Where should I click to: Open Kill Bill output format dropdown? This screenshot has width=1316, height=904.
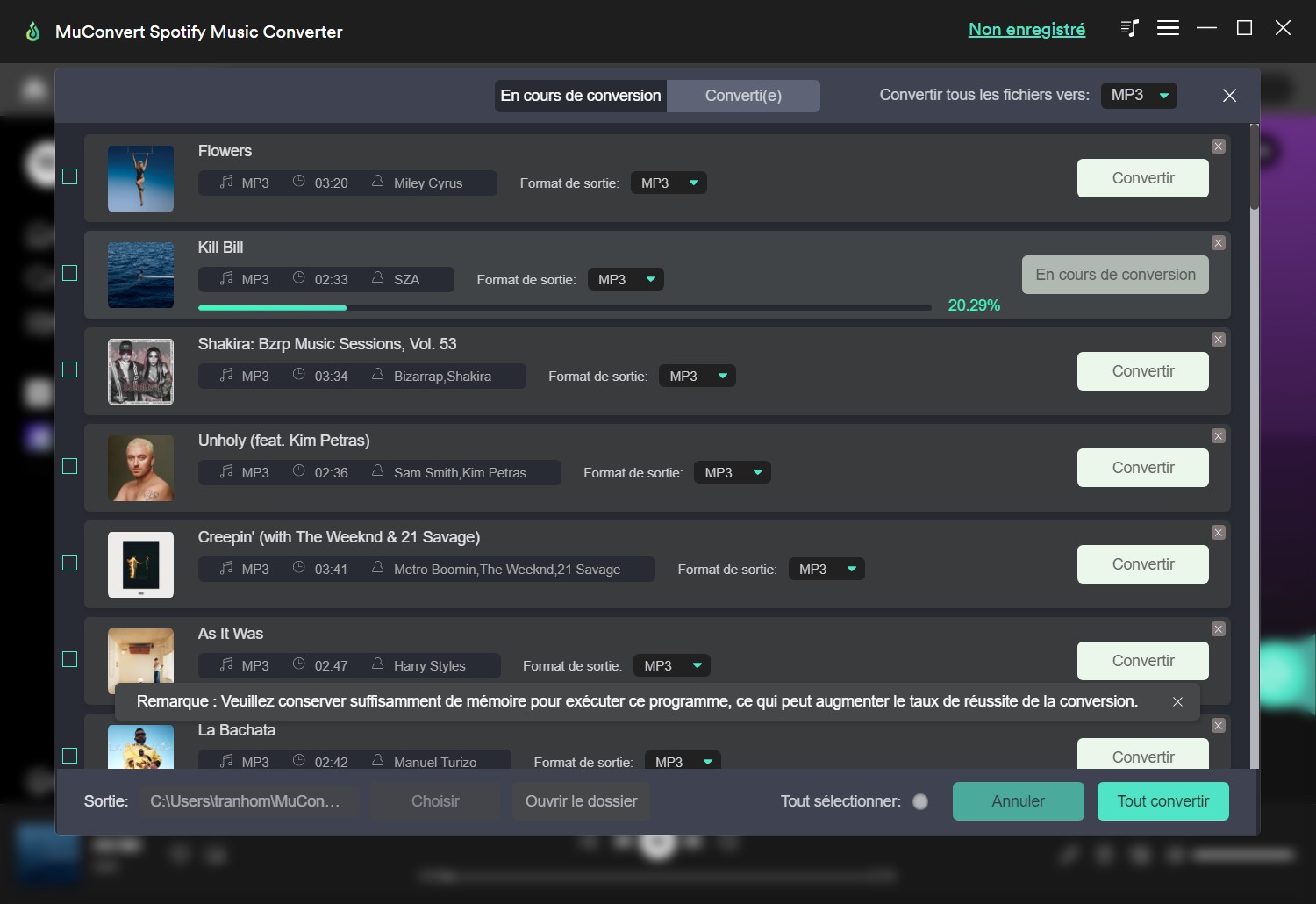click(x=626, y=279)
